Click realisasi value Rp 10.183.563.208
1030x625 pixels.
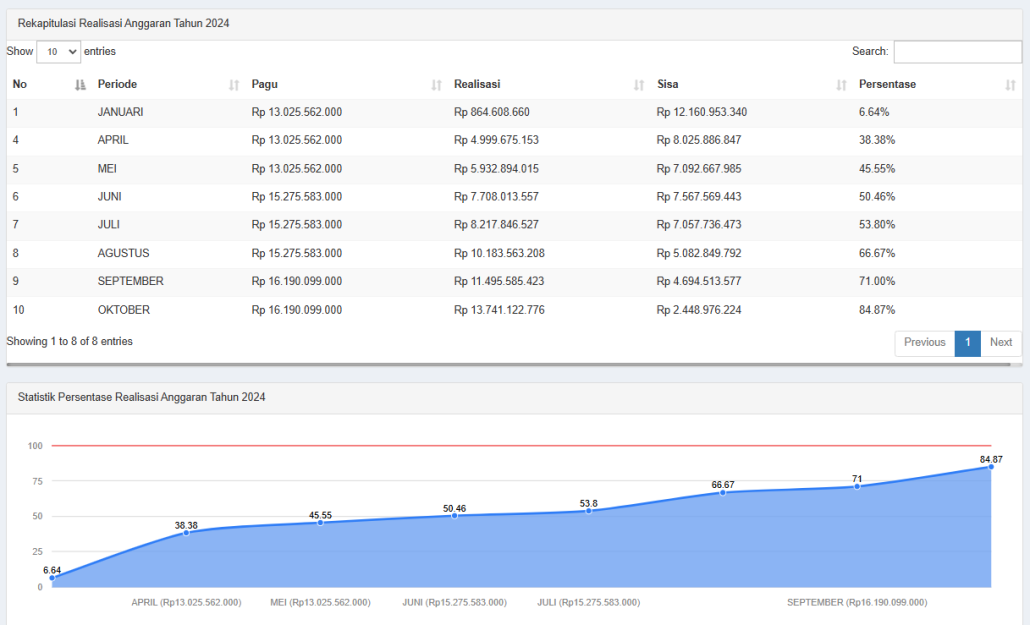499,253
